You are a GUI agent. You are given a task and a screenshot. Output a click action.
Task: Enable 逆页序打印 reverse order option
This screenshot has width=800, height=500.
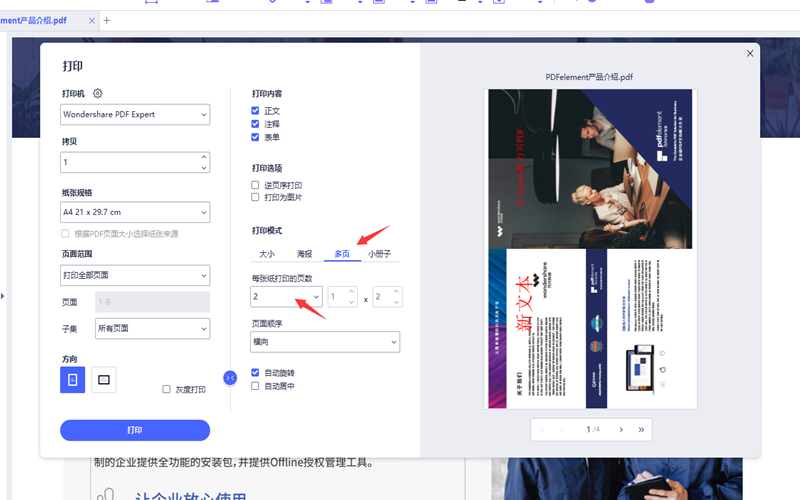coord(256,185)
